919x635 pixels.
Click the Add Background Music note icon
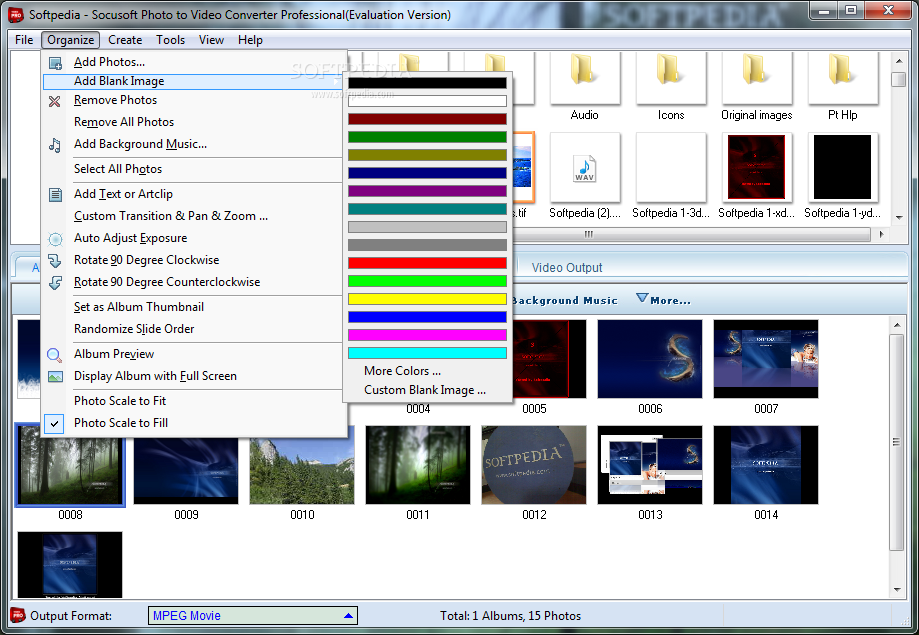coord(55,145)
